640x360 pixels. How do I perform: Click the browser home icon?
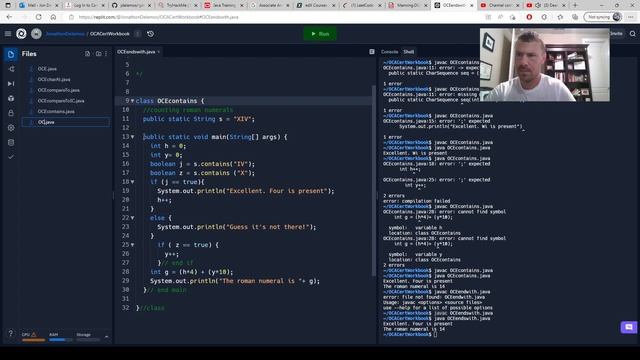[x=53, y=17]
